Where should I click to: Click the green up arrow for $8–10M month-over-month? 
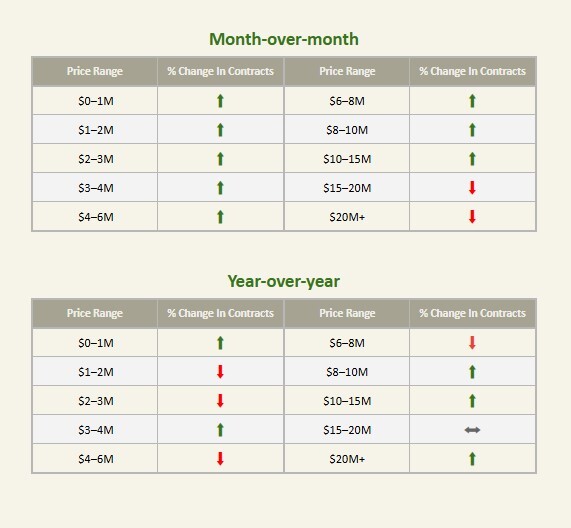tap(472, 130)
